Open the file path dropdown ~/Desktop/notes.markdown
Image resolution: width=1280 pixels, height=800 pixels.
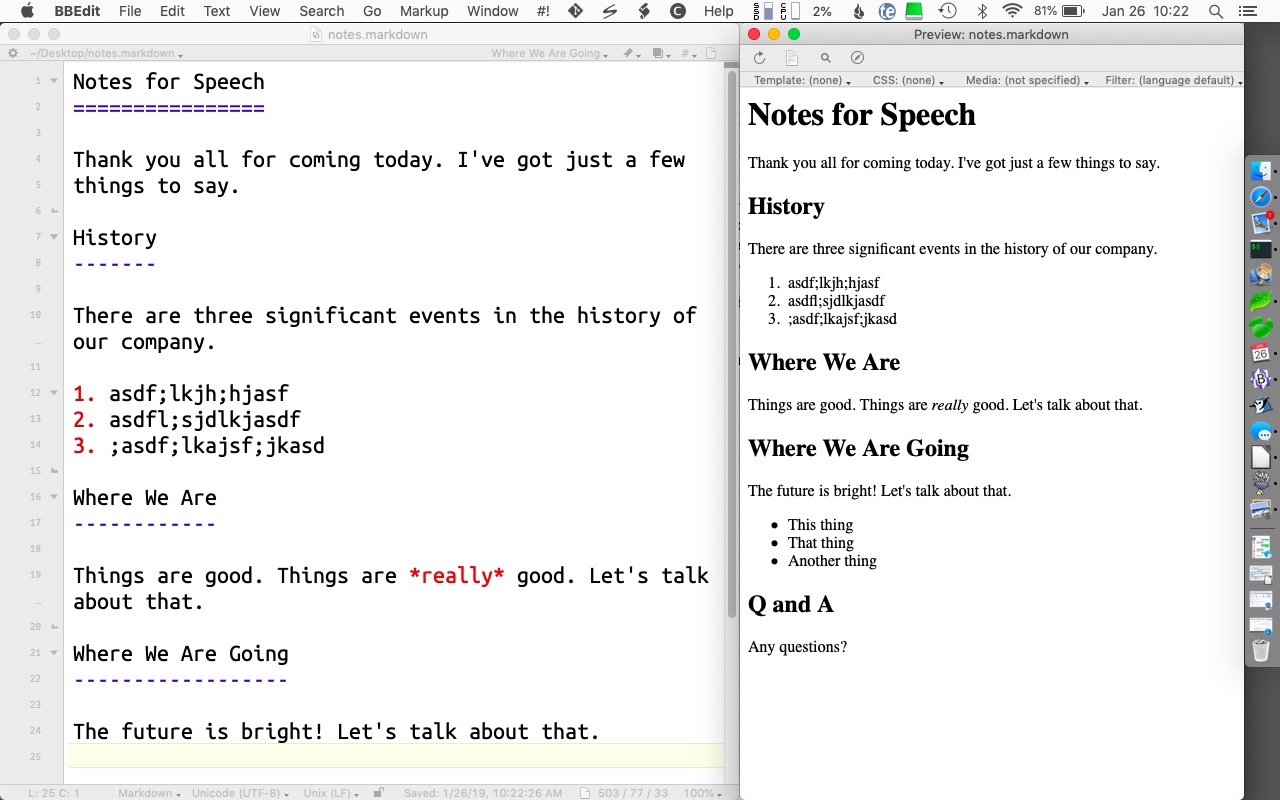coord(105,53)
